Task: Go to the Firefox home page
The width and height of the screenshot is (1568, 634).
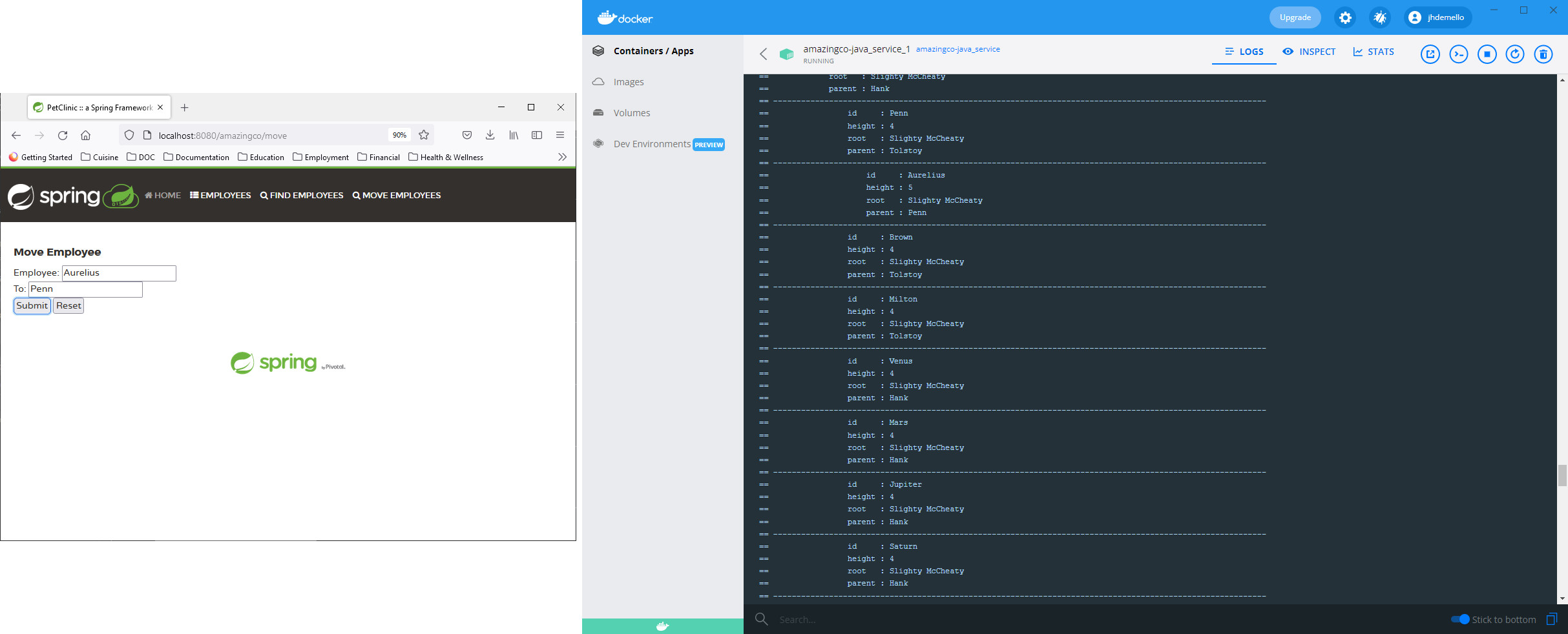Action: [x=85, y=135]
